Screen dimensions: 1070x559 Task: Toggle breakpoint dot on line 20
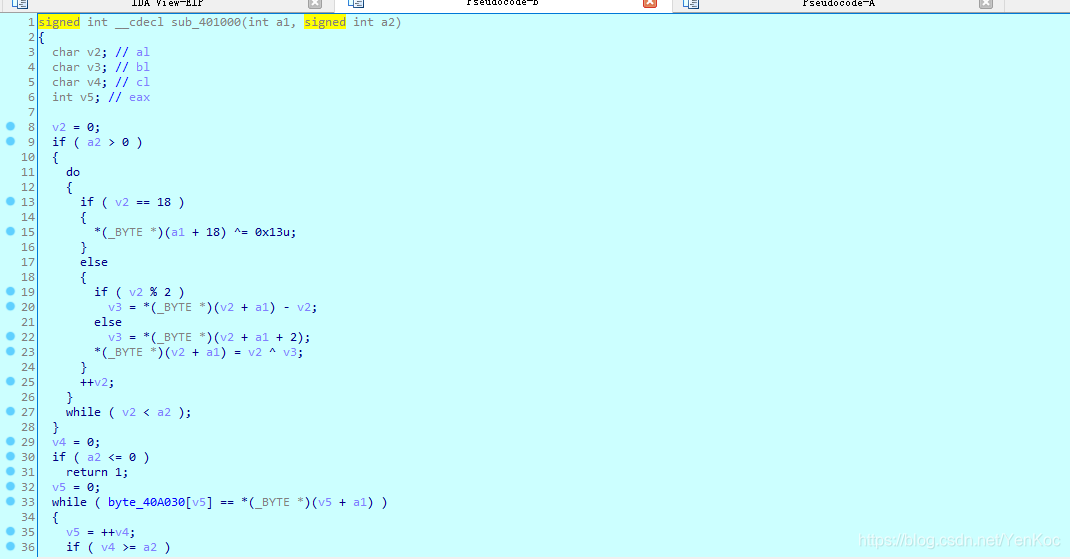(x=10, y=306)
